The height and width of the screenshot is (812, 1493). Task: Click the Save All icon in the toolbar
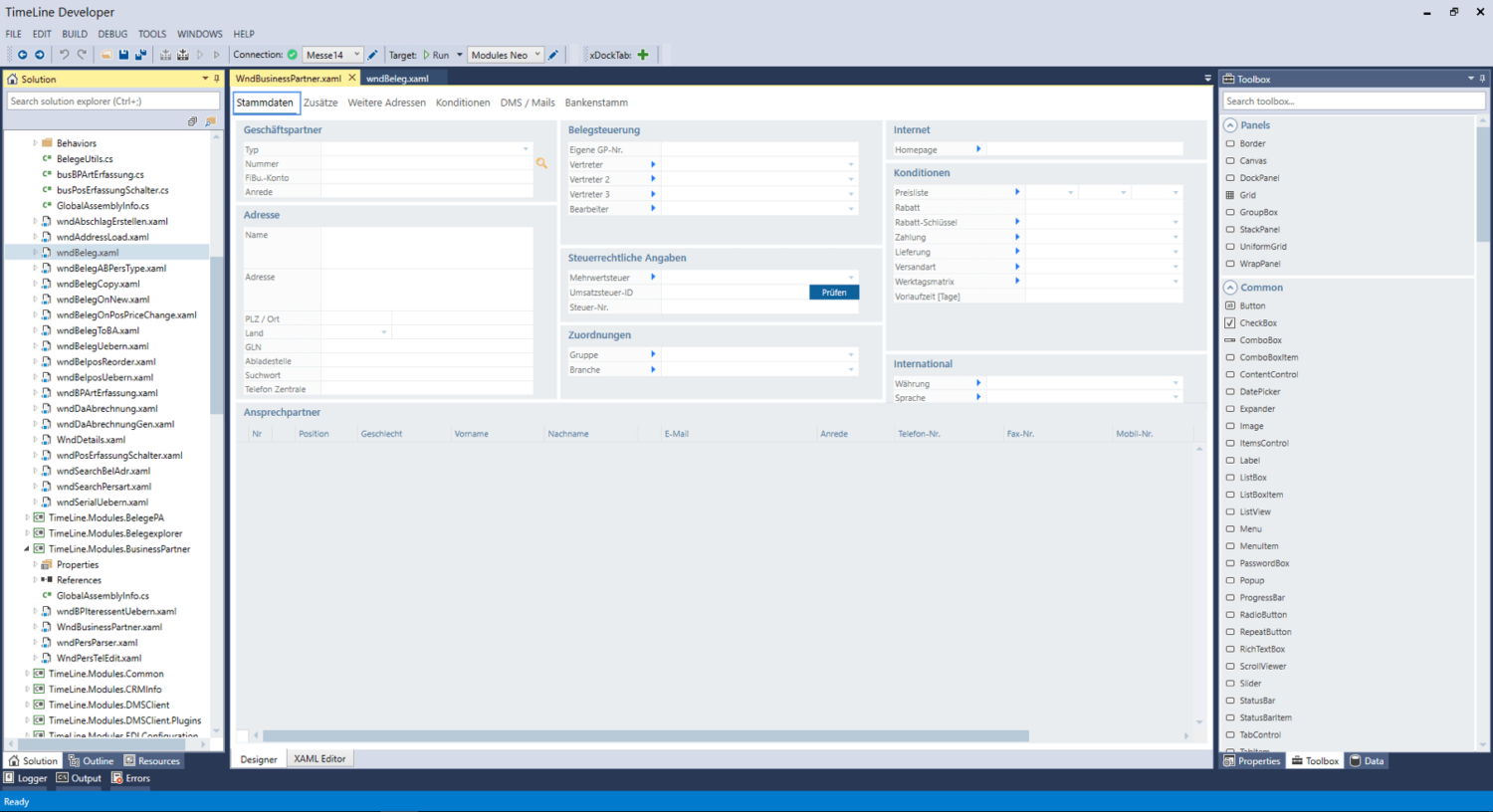coord(142,55)
